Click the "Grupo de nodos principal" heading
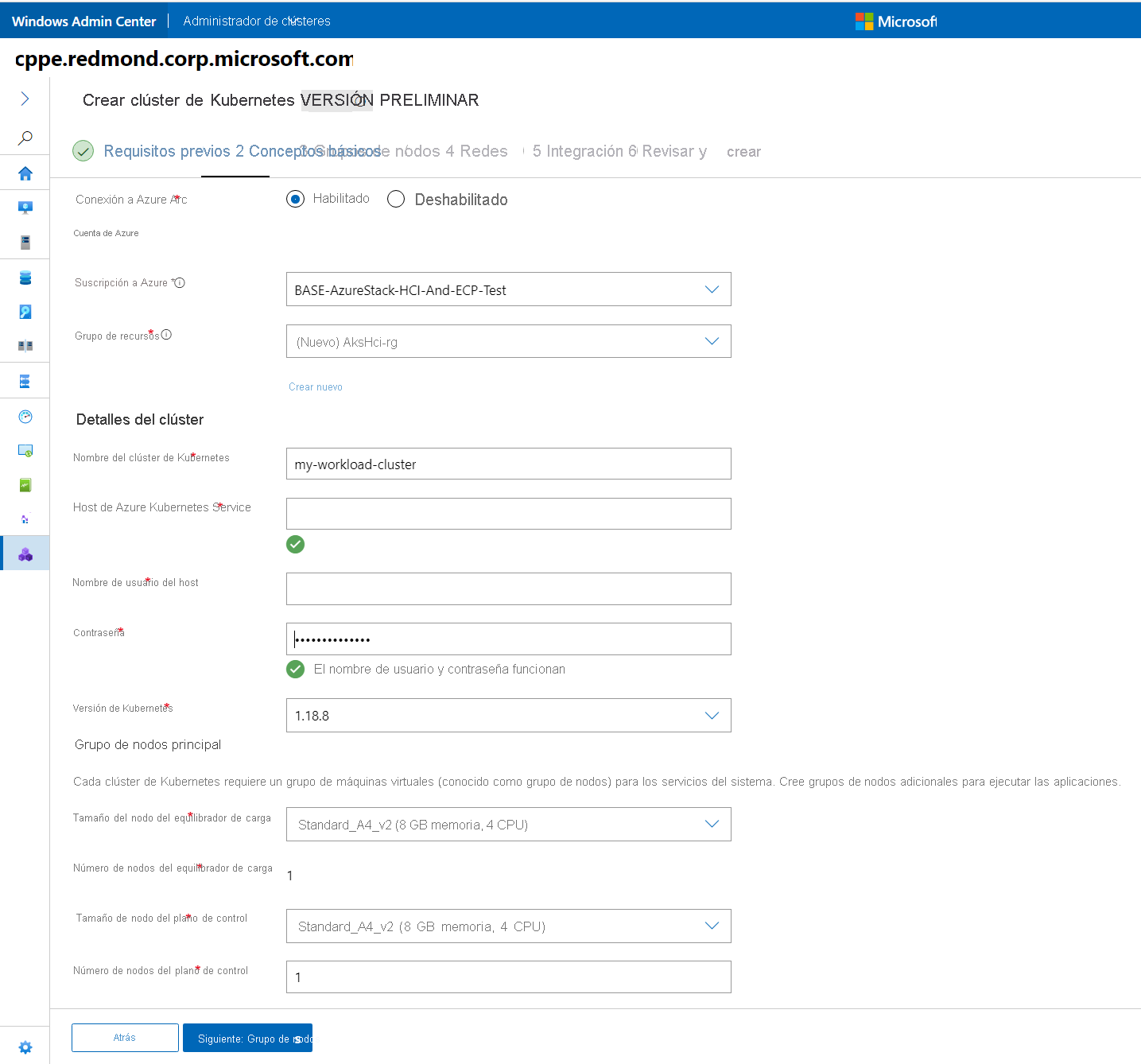The width and height of the screenshot is (1141, 1064). click(148, 745)
